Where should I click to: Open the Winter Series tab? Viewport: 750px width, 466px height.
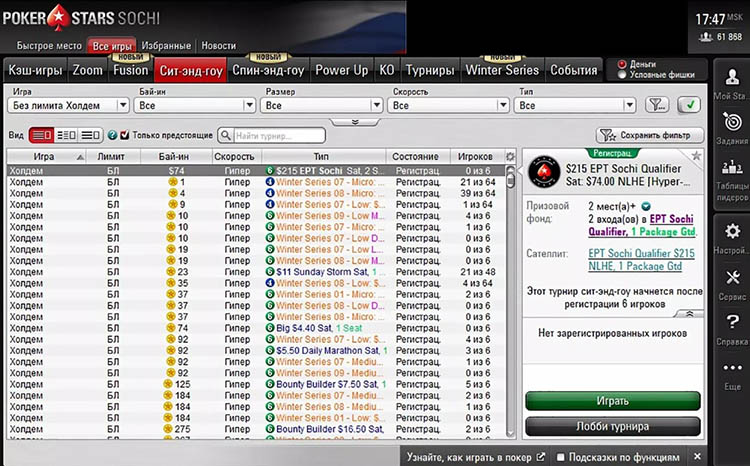pyautogui.click(x=502, y=70)
